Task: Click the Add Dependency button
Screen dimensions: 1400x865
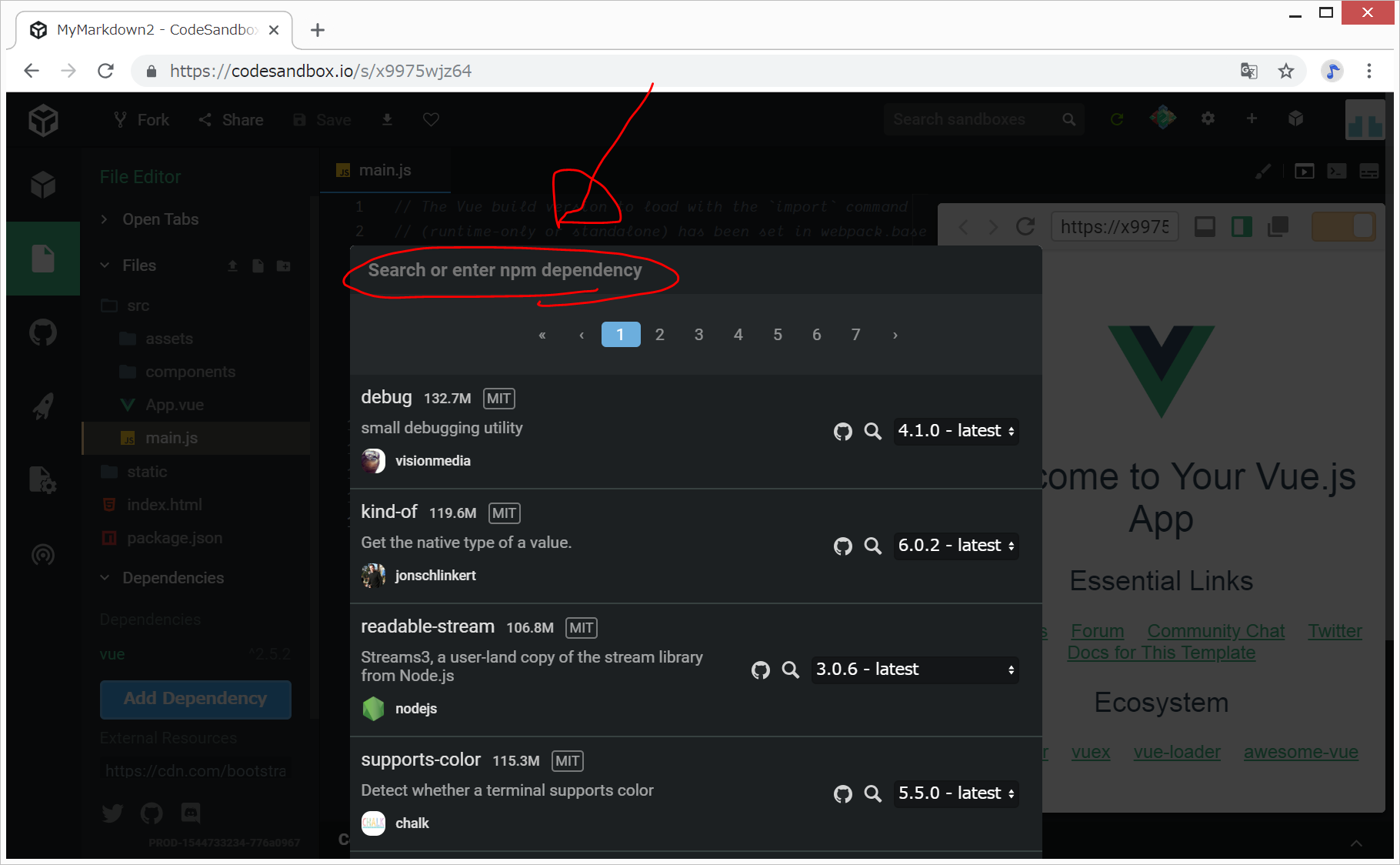Action: pyautogui.click(x=195, y=699)
